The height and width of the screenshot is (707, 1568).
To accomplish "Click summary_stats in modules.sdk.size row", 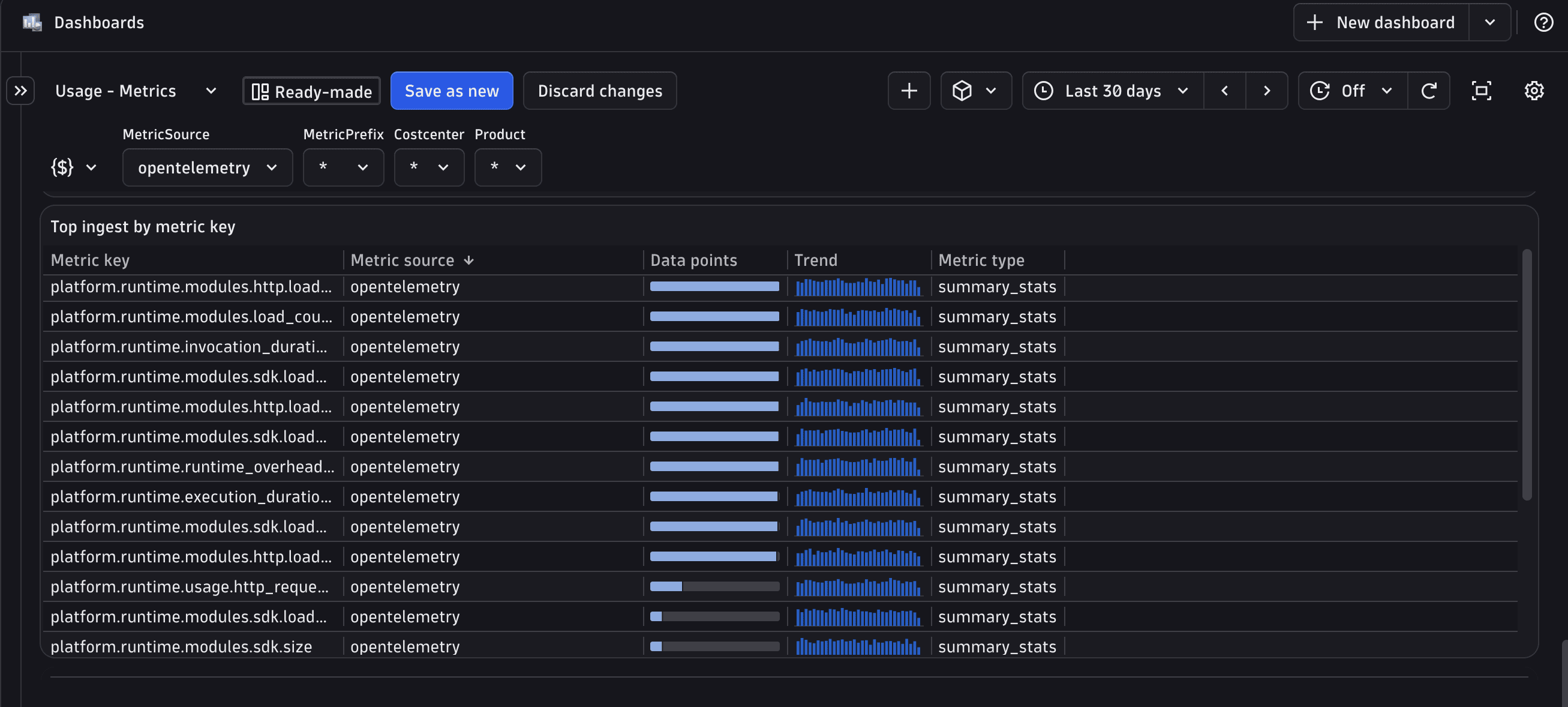I will [x=997, y=646].
